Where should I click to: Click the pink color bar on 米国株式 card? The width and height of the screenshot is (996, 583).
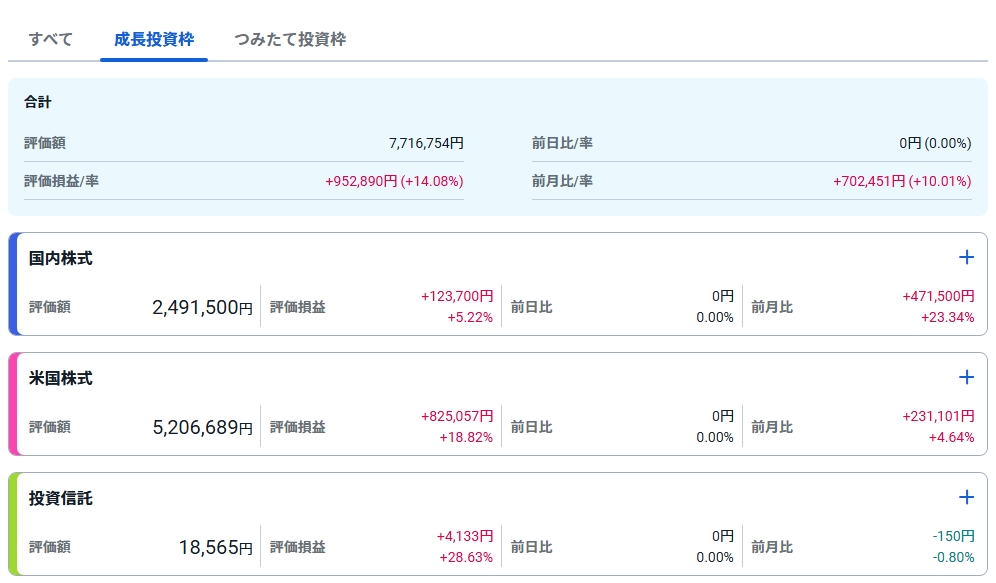(x=14, y=404)
